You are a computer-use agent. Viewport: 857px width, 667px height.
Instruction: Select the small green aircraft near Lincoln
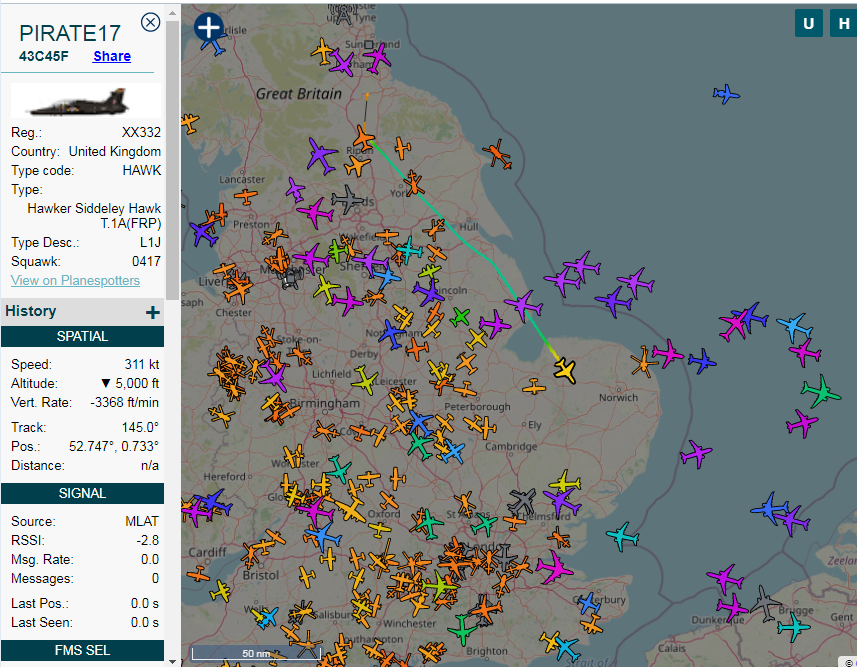pyautogui.click(x=460, y=316)
